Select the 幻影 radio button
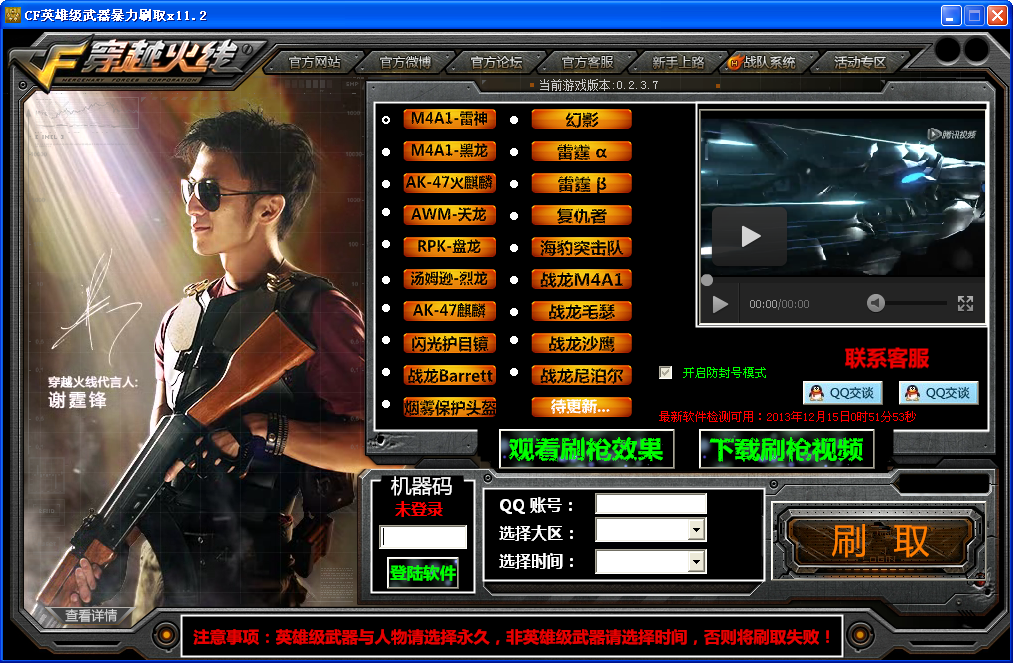This screenshot has width=1013, height=663. click(514, 120)
